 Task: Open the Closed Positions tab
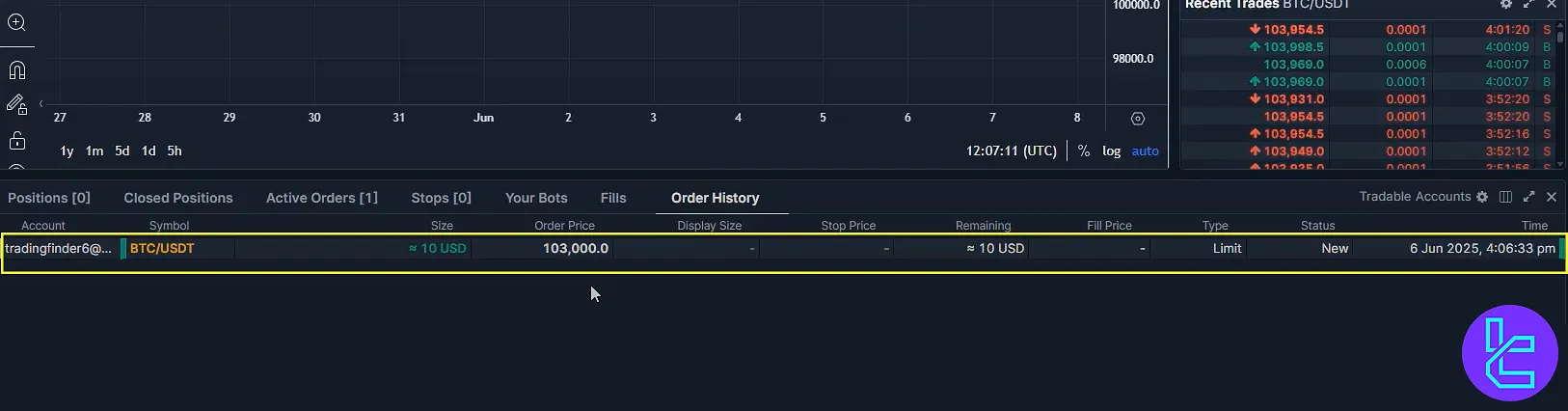click(178, 198)
